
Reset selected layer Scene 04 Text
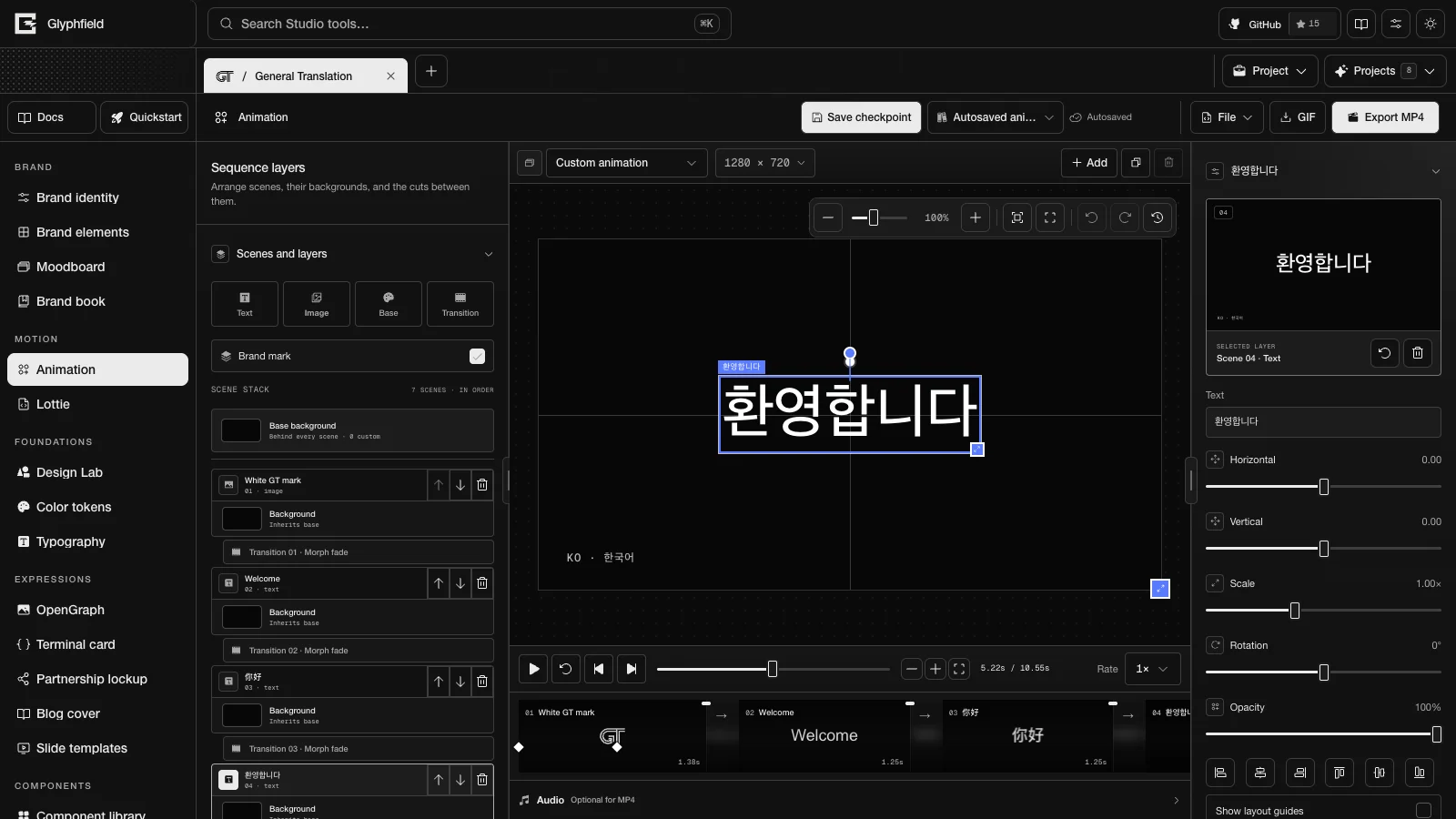[x=1384, y=353]
